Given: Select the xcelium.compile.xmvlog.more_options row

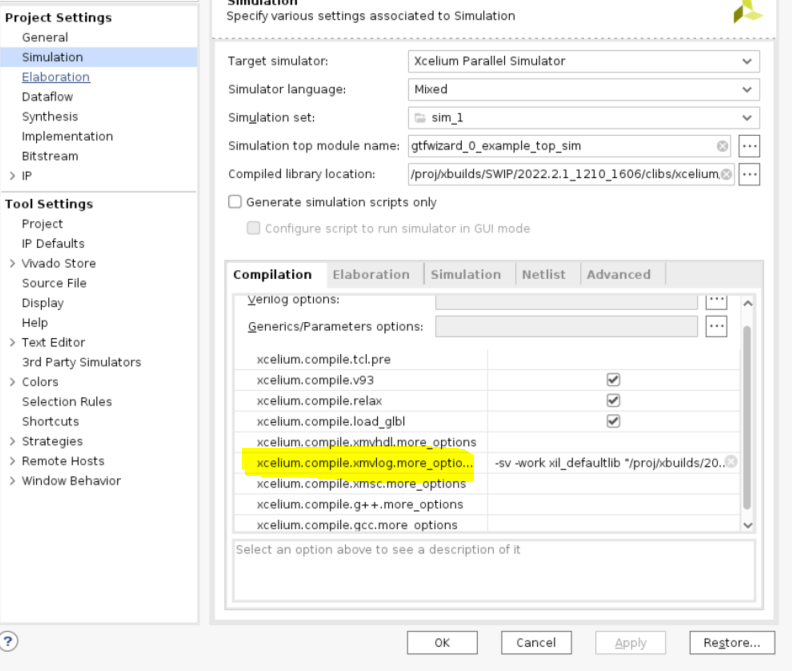Looking at the screenshot, I should click(x=364, y=463).
